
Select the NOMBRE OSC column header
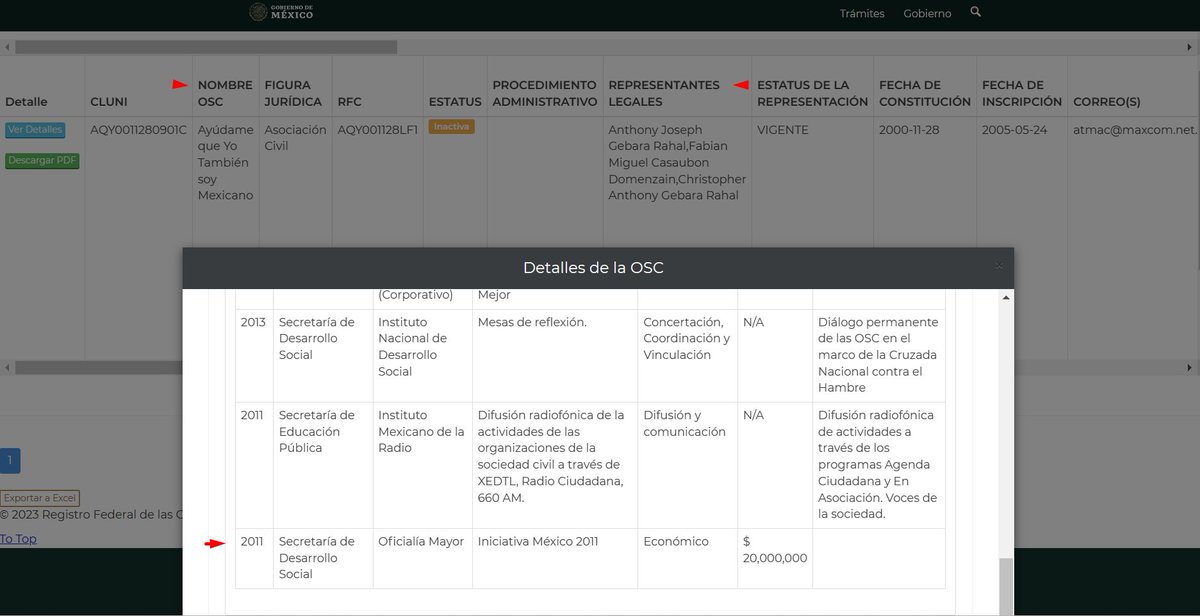coord(225,93)
